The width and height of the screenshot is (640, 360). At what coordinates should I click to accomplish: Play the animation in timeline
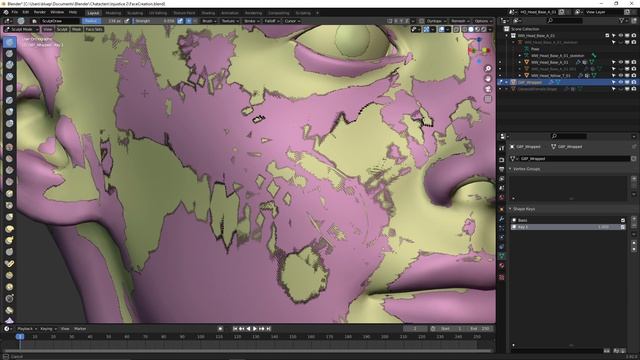point(255,329)
